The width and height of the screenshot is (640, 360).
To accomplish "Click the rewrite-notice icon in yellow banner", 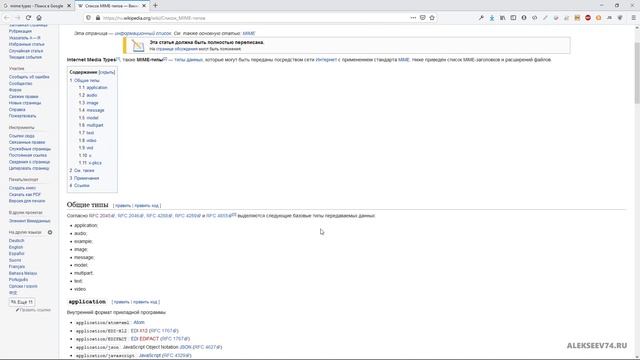I will click(x=138, y=46).
